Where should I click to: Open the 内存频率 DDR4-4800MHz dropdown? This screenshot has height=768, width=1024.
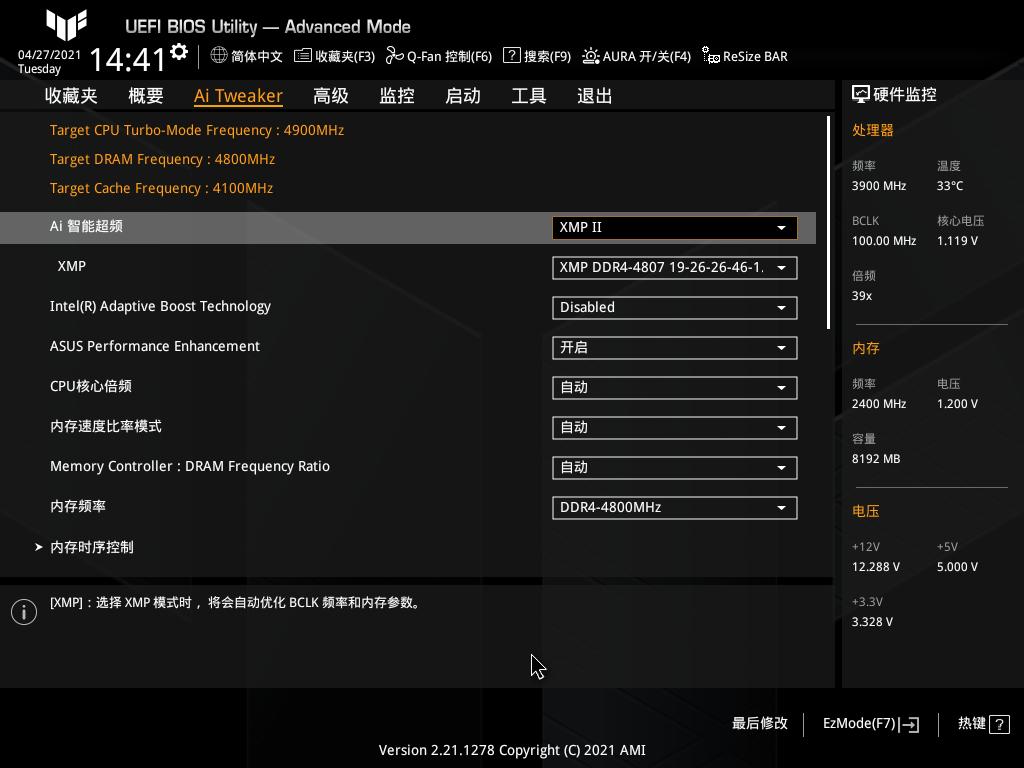point(674,507)
